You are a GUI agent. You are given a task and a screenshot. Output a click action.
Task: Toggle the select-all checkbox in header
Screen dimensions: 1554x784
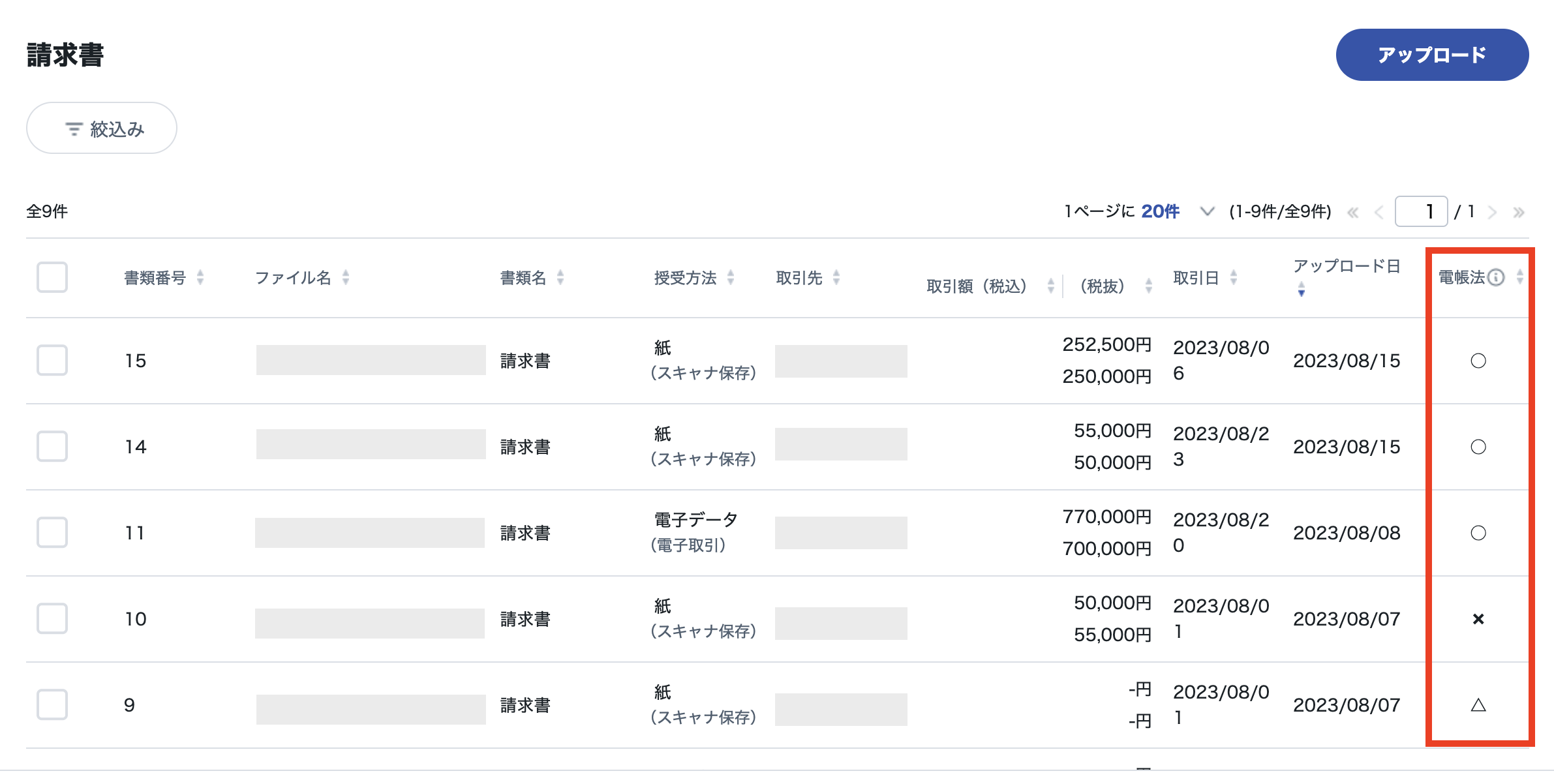52,277
